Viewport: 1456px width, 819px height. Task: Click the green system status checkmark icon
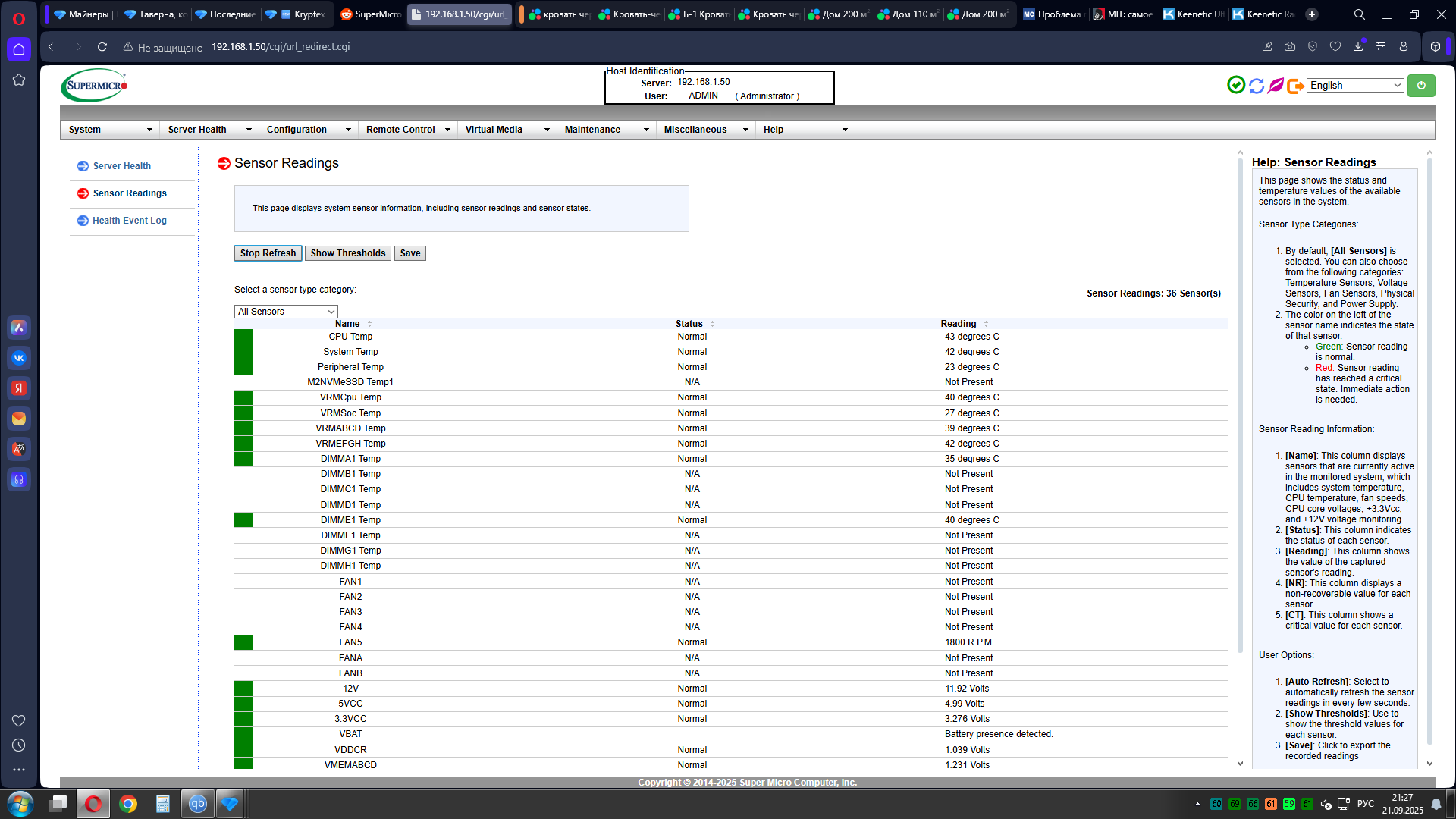point(1236,85)
